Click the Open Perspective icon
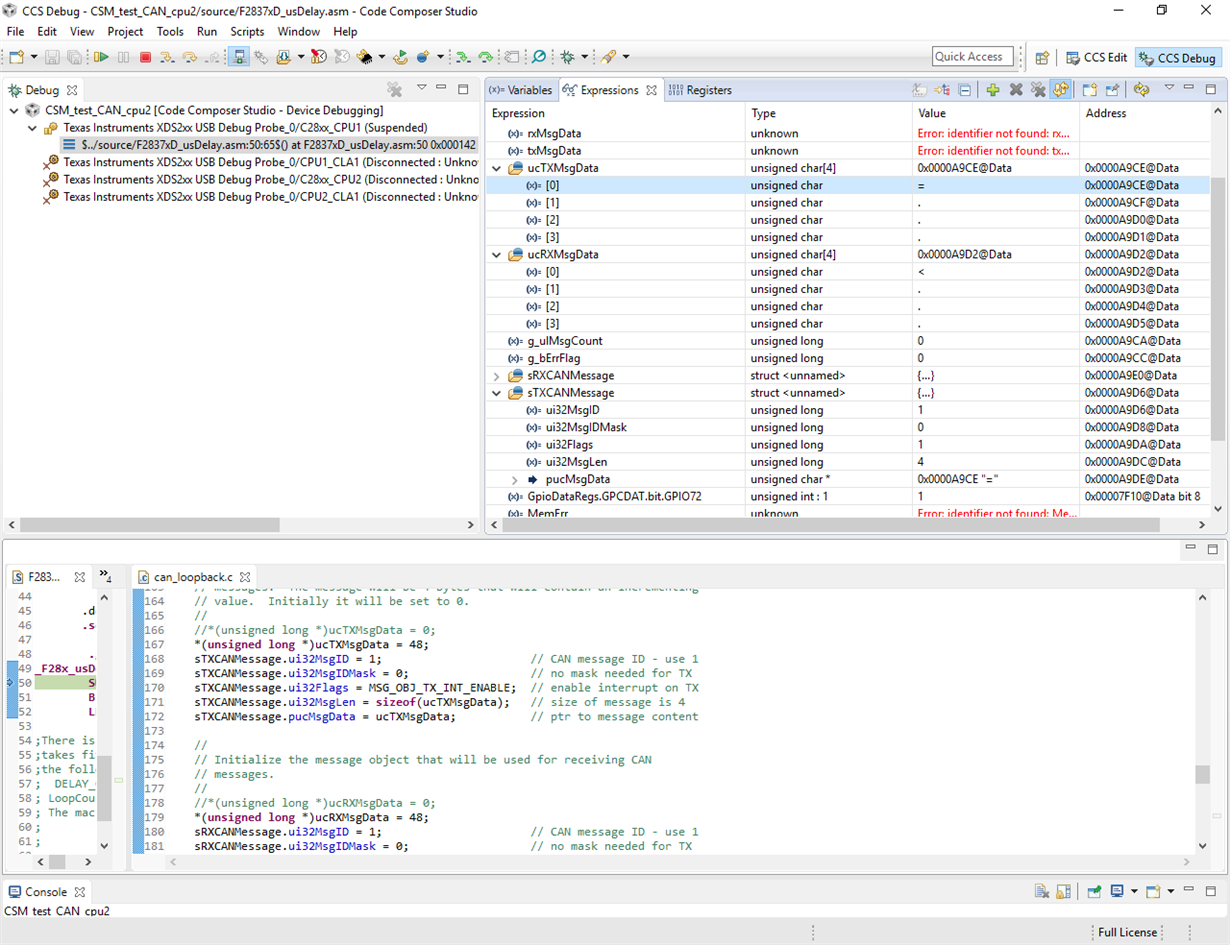 tap(1042, 58)
